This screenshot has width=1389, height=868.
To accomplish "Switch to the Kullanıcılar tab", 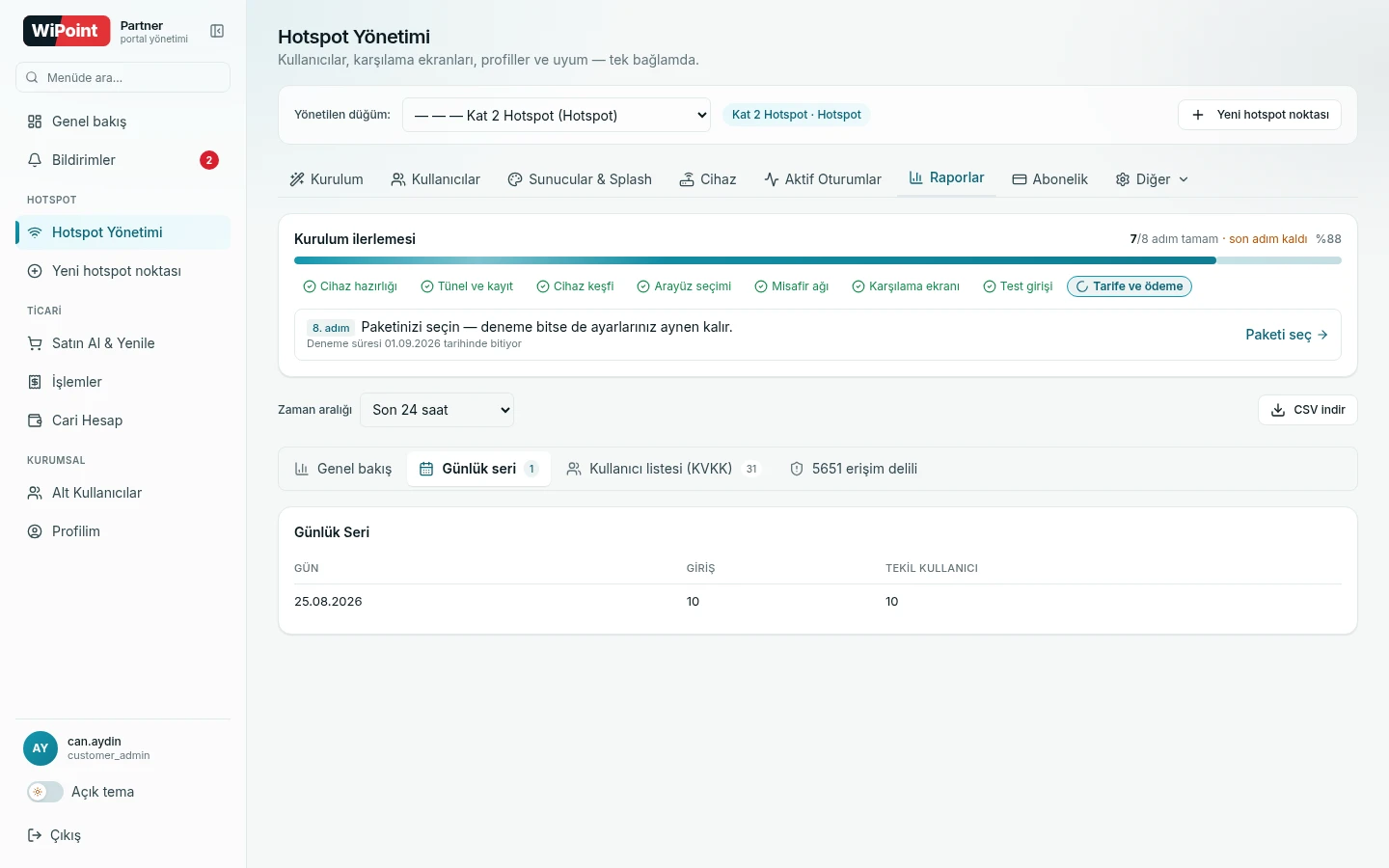I will pos(435,179).
